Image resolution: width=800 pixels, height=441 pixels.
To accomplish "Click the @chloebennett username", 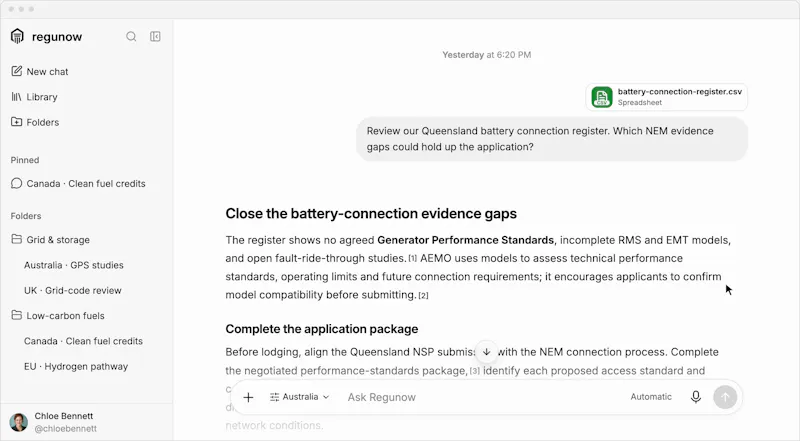I will pyautogui.click(x=65, y=429).
